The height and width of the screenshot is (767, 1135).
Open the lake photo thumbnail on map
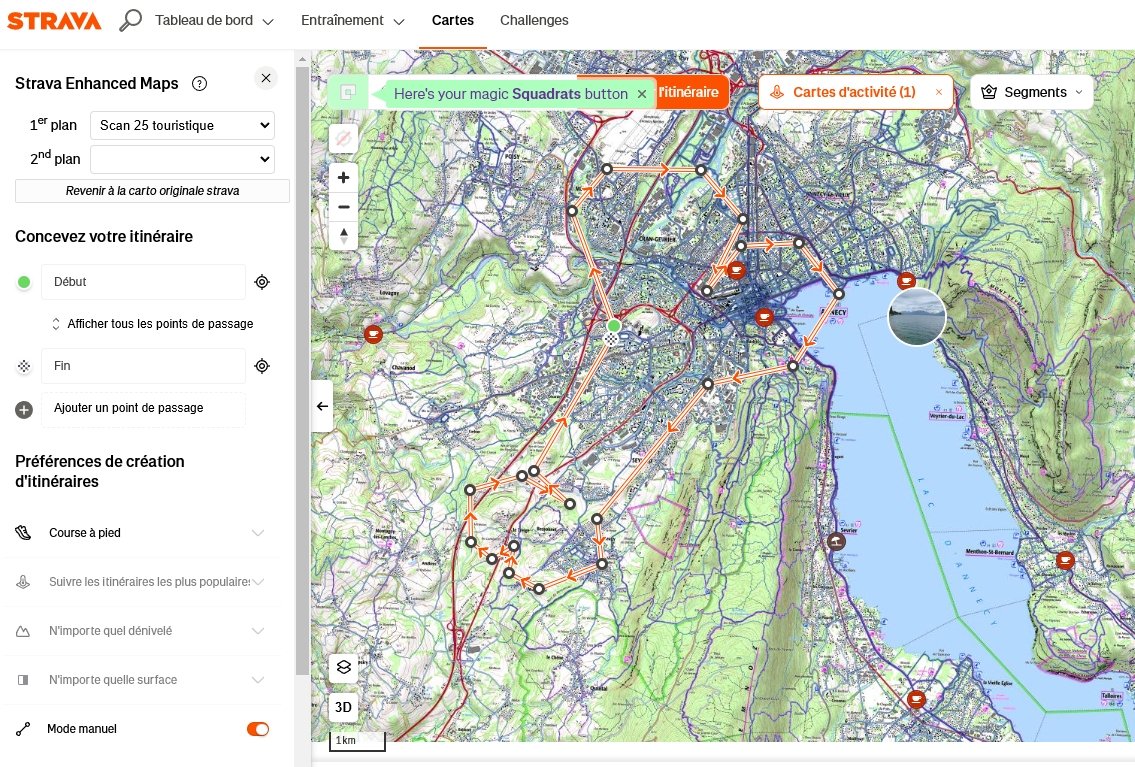point(916,317)
